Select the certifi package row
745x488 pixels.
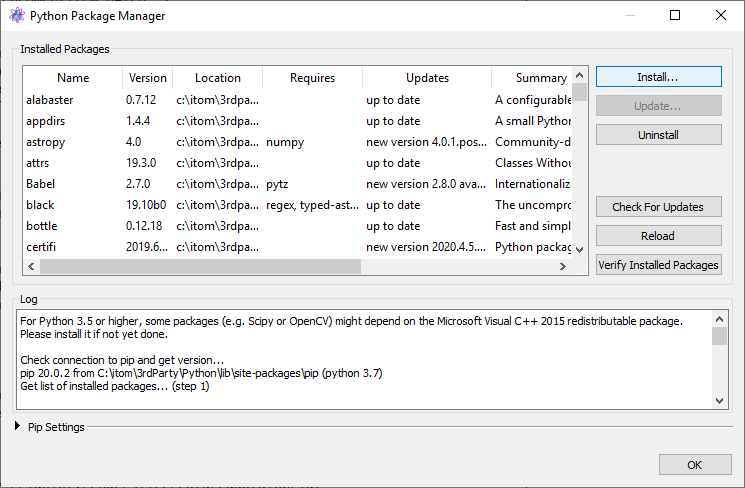point(297,247)
